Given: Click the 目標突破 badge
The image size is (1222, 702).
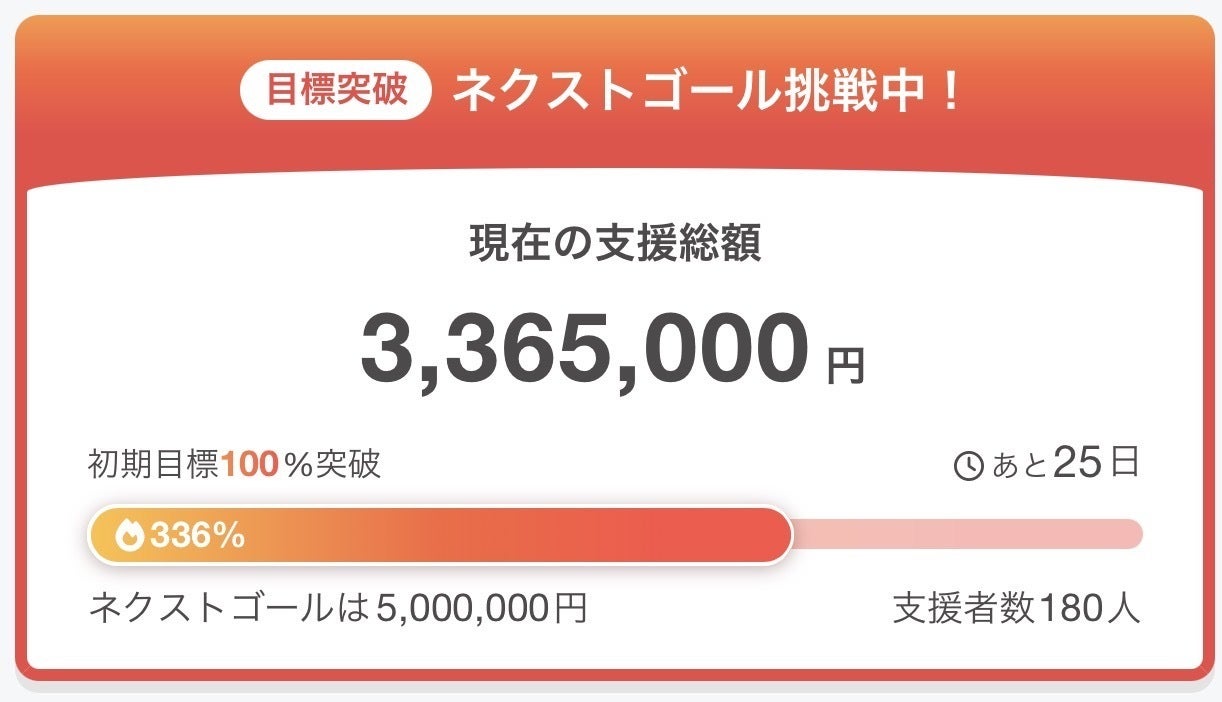Looking at the screenshot, I should point(336,92).
